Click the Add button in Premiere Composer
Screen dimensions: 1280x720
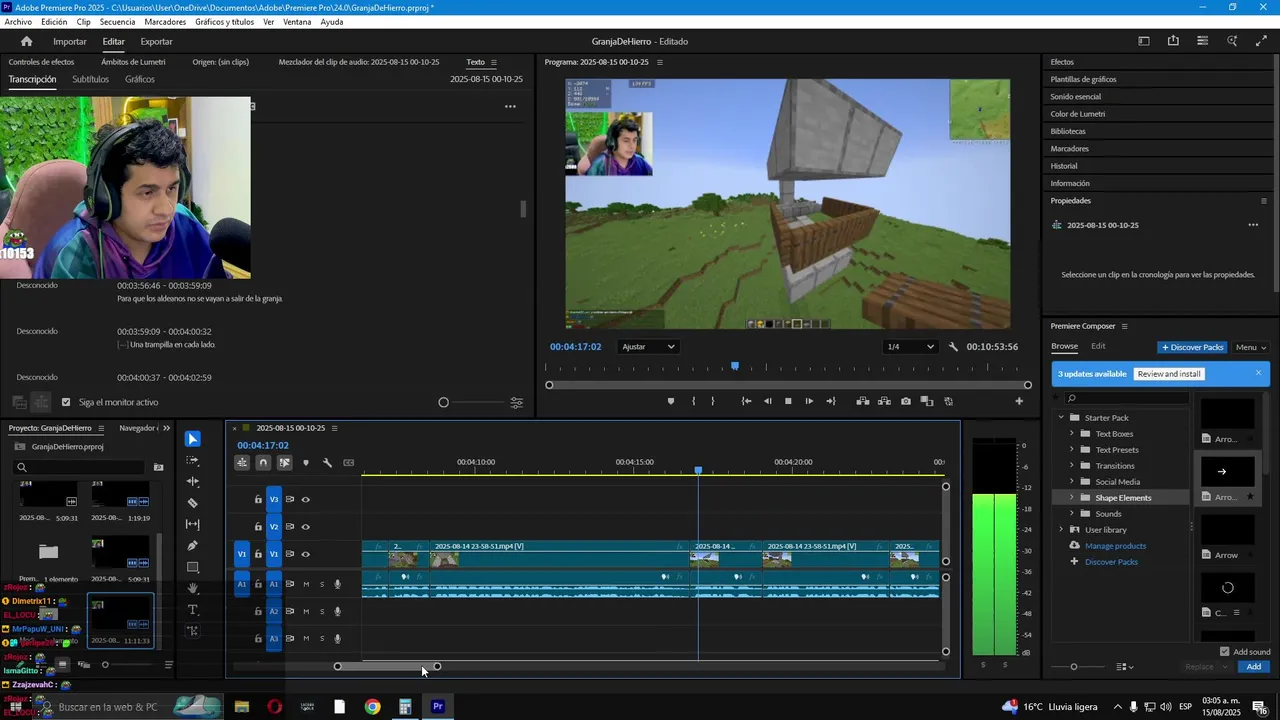(x=1254, y=666)
